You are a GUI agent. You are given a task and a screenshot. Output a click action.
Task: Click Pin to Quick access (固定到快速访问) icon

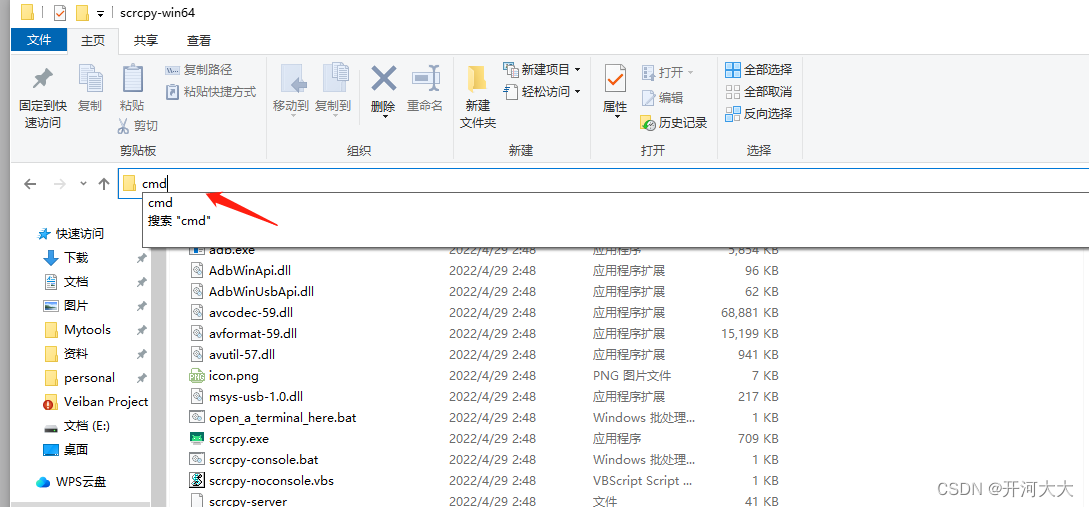43,79
